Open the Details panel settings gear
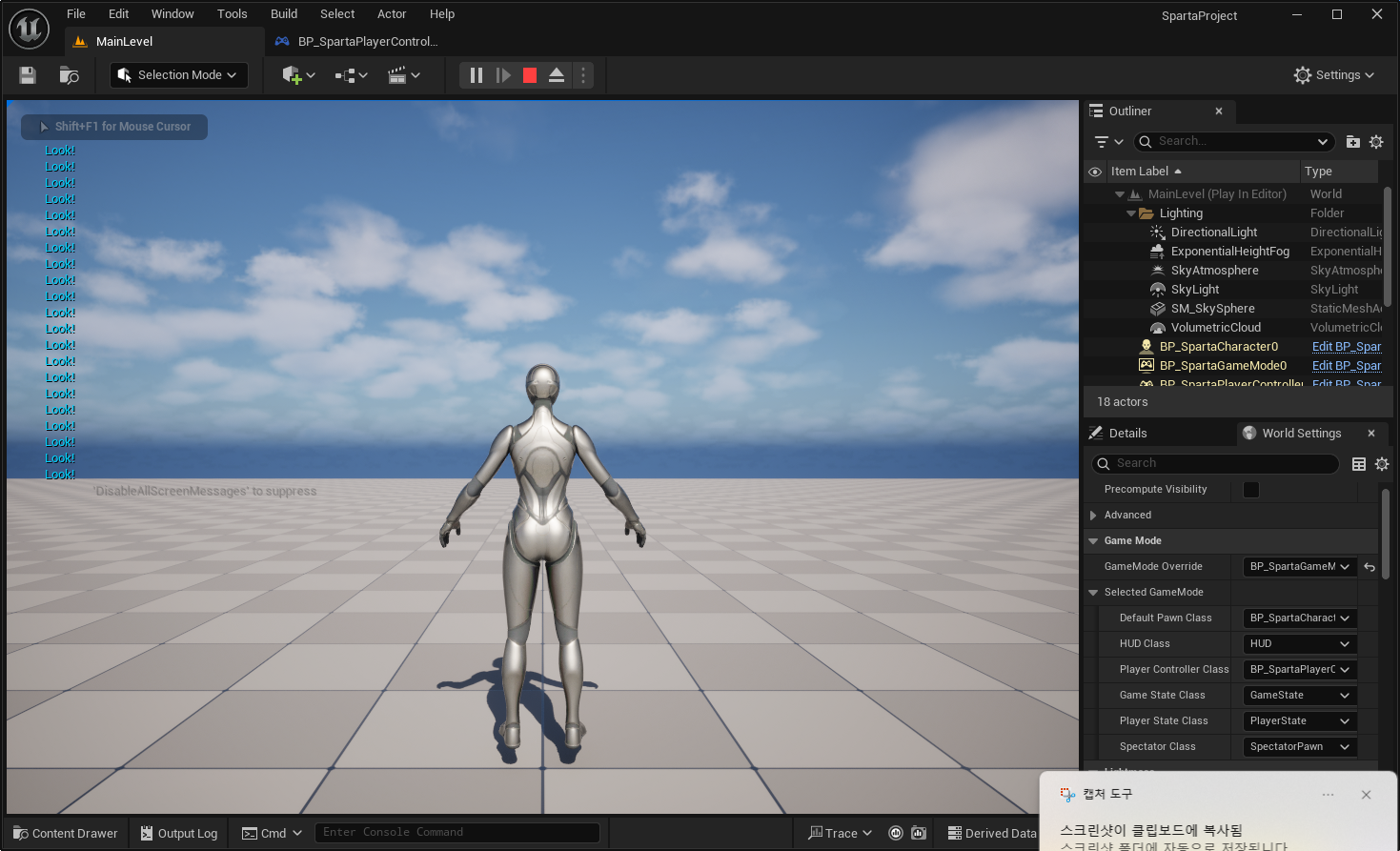This screenshot has height=851, width=1400. [1382, 464]
